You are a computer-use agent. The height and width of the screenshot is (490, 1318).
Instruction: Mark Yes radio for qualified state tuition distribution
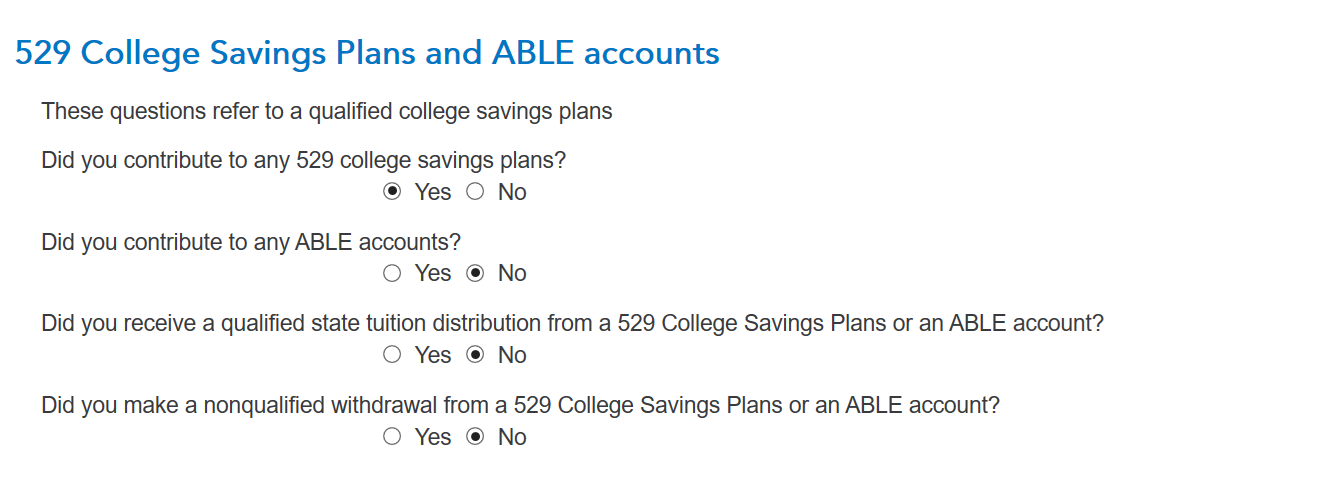392,355
